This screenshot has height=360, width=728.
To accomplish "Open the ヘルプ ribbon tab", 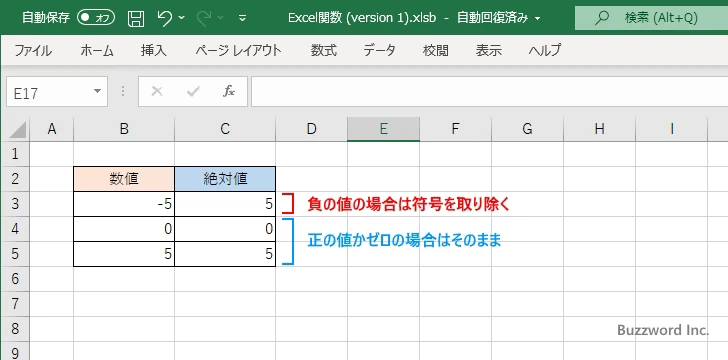I will [x=545, y=50].
